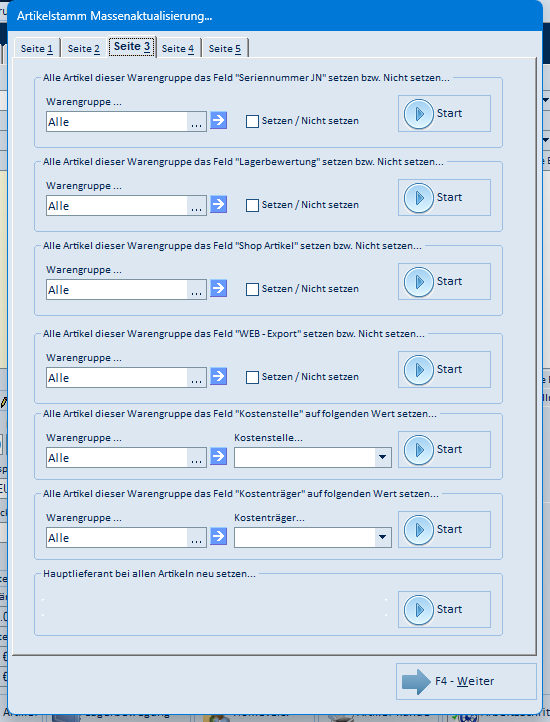This screenshot has width=550, height=722.
Task: Click blue arrow in Kostenträger section
Action: coord(219,537)
